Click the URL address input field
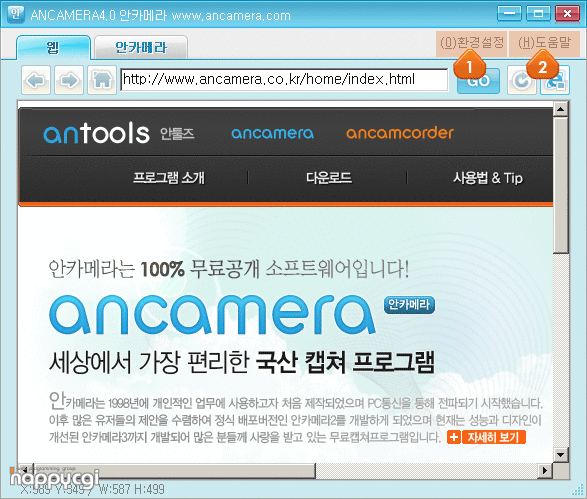Image resolution: width=587 pixels, height=499 pixels. (x=284, y=79)
